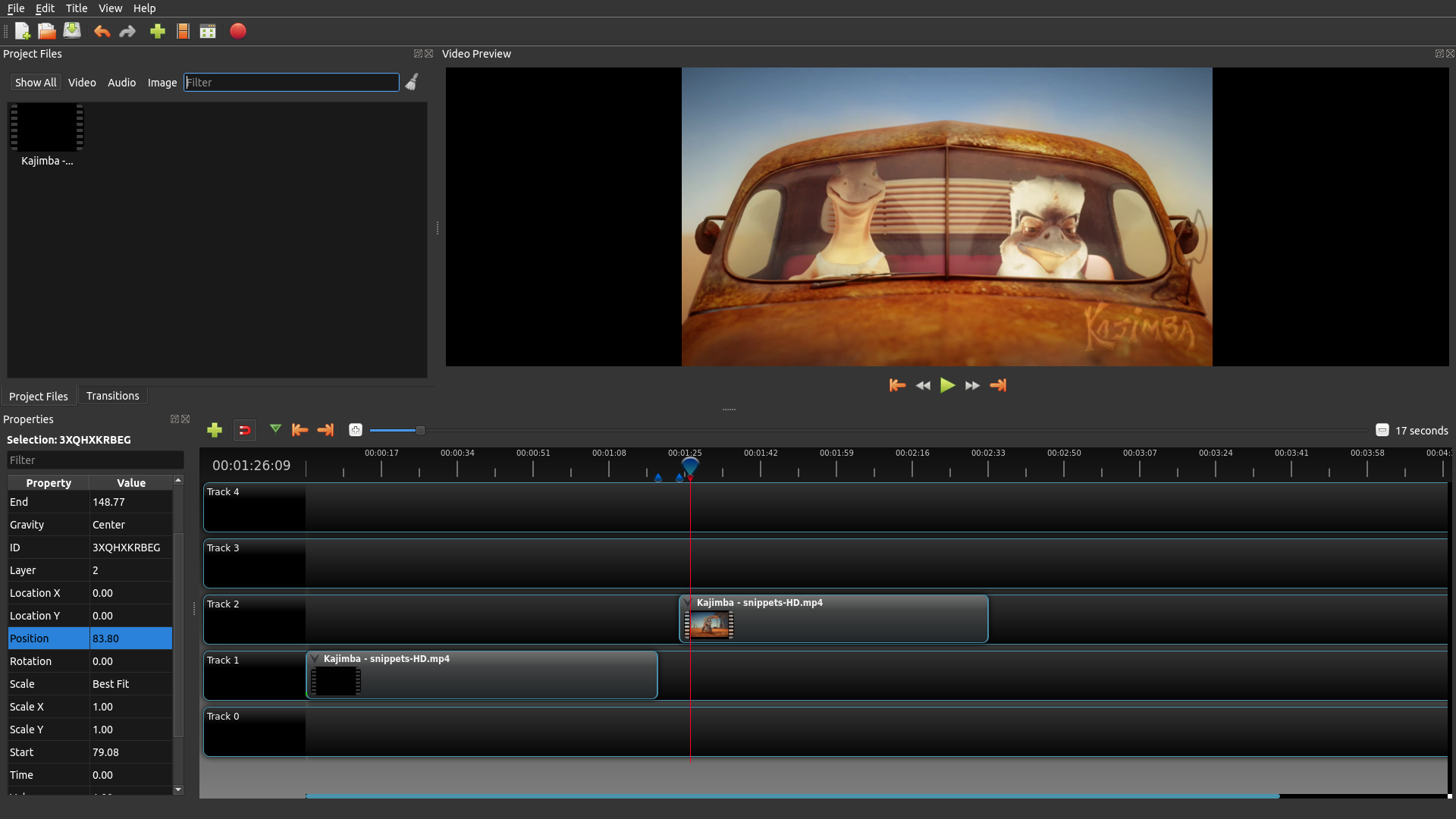Image resolution: width=1456 pixels, height=819 pixels.
Task: Redo the last action
Action: 127,31
